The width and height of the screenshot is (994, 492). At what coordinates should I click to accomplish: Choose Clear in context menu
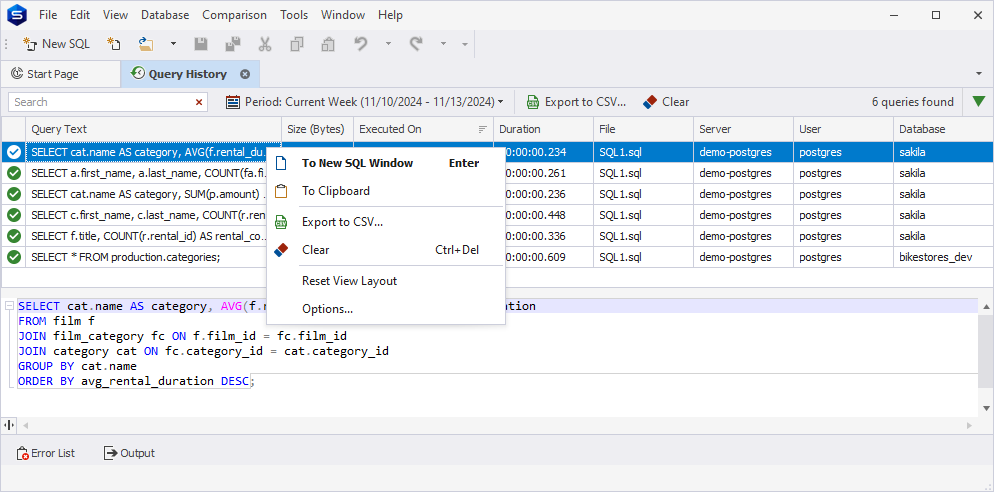[x=386, y=250]
